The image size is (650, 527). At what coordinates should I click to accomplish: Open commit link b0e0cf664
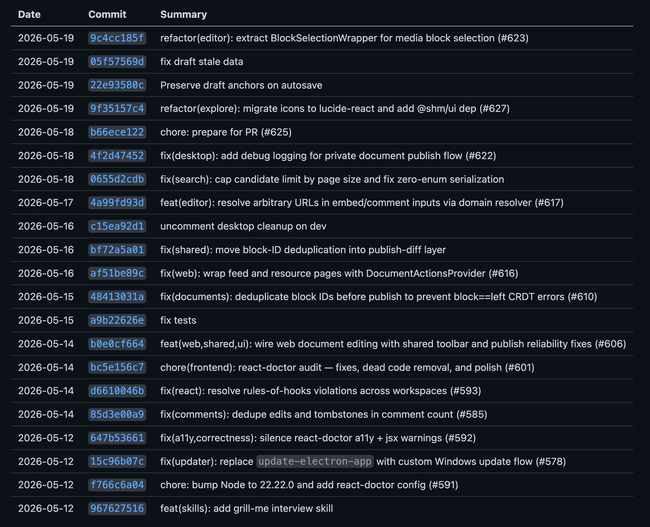(x=117, y=344)
